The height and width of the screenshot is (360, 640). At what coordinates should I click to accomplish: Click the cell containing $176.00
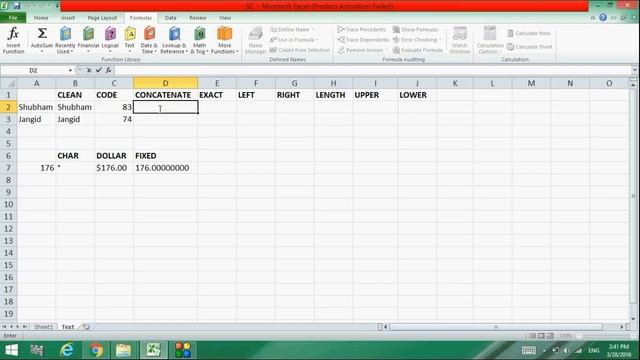[114, 168]
